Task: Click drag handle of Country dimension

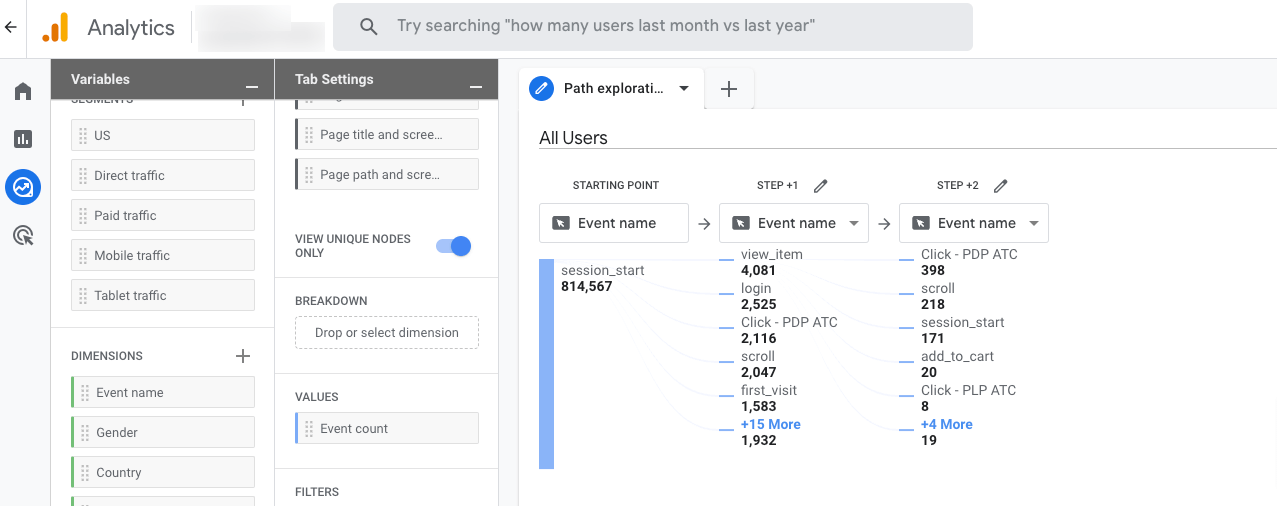Action: click(85, 472)
